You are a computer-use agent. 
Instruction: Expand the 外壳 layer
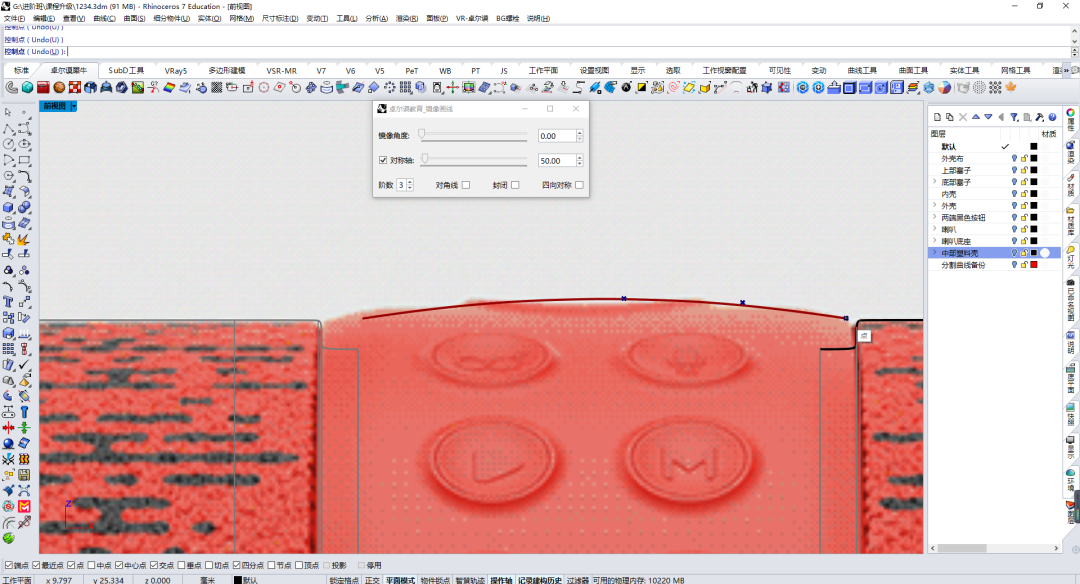coord(935,205)
